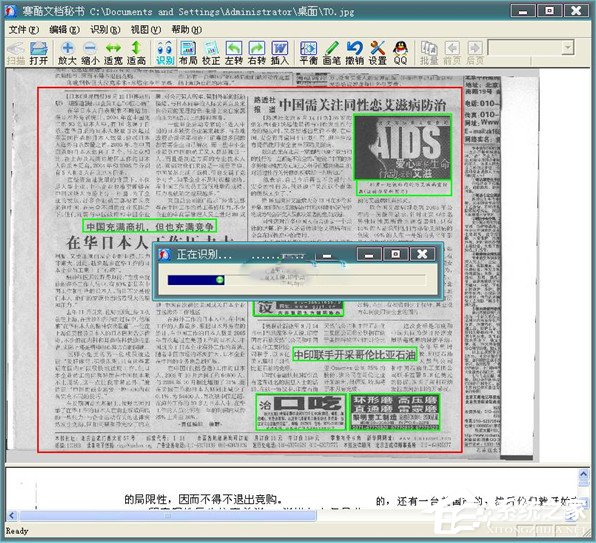Zoom out using the 缩小 icon

(90, 53)
